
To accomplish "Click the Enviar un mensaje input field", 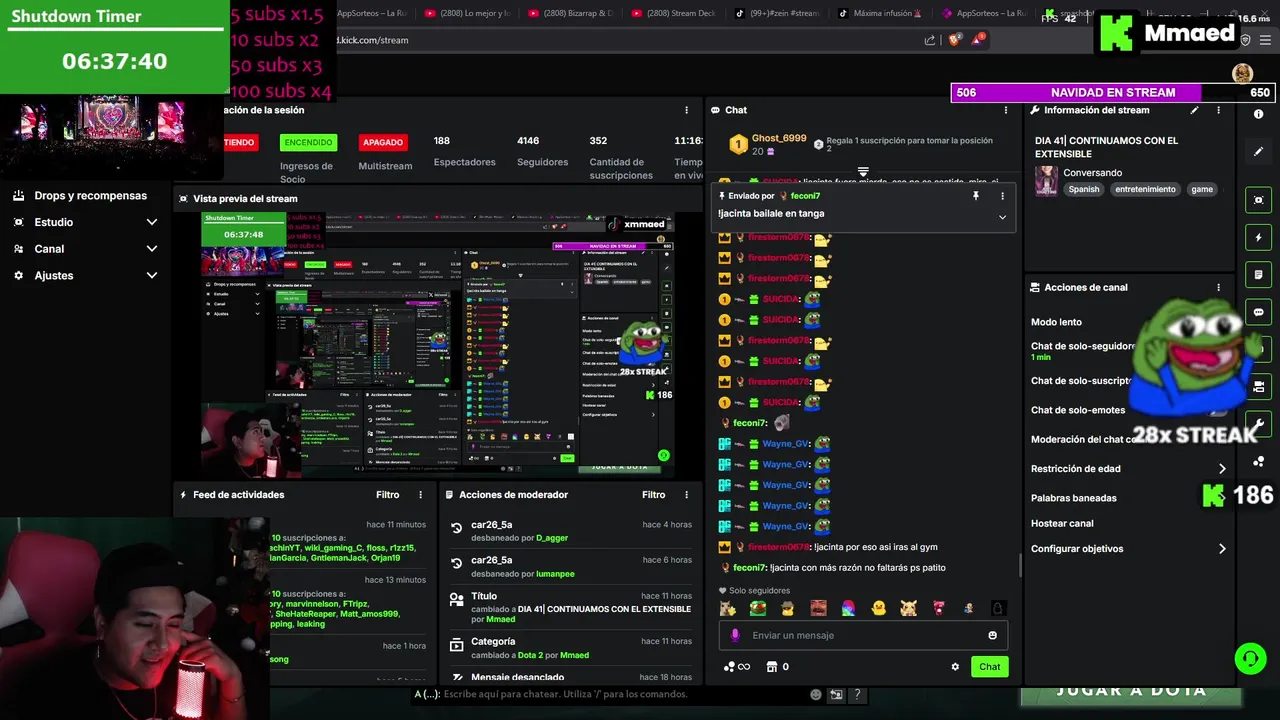I will [862, 635].
